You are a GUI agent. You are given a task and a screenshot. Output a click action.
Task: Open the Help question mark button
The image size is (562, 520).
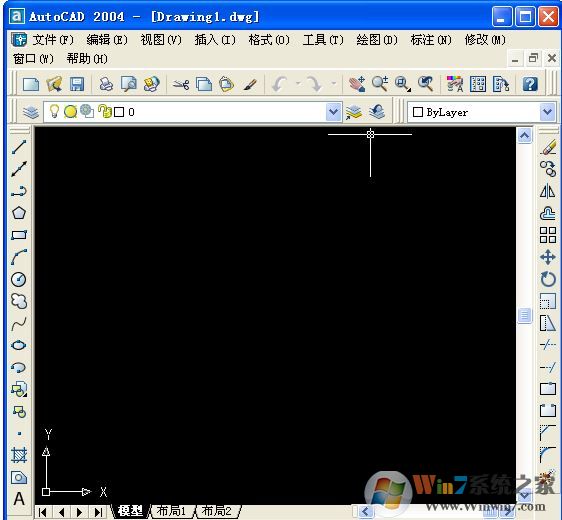pyautogui.click(x=530, y=85)
